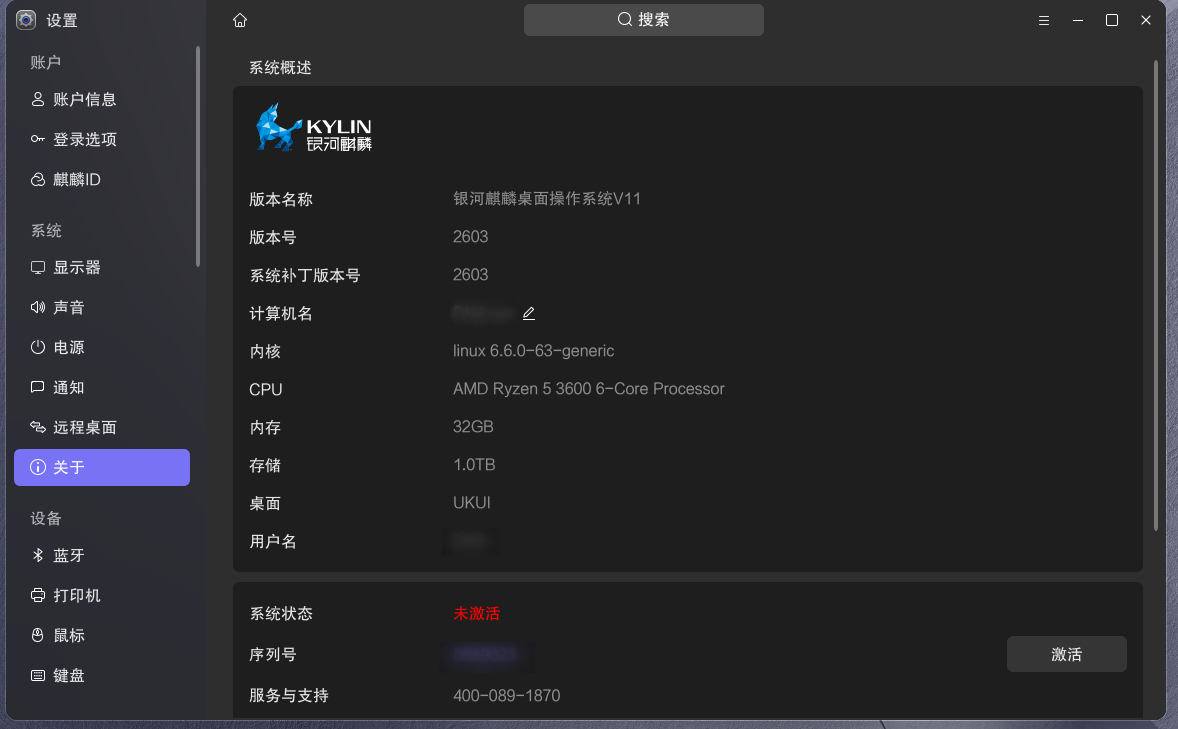
Task: Open the 鼠标 mouse settings
Action: [68, 636]
